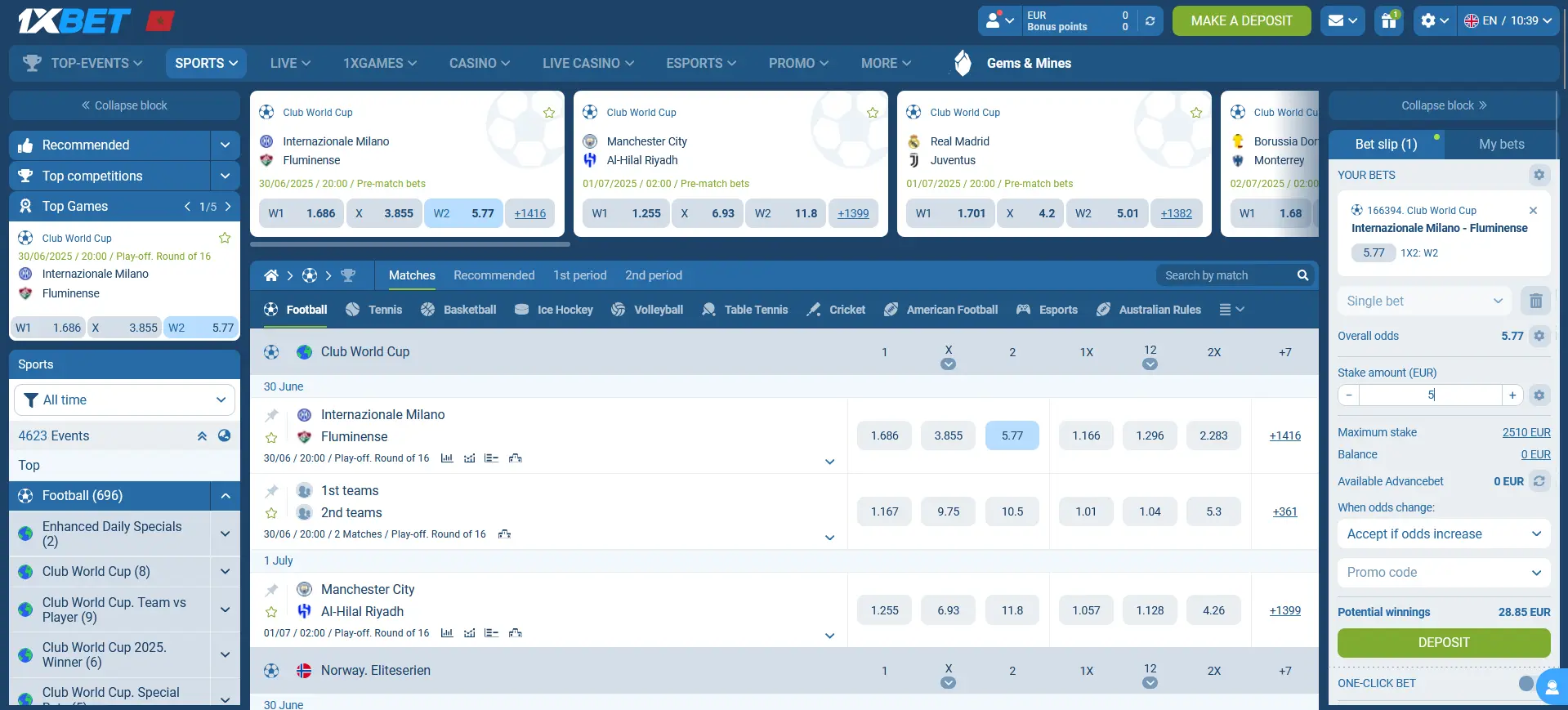
Task: Click the Search by match field
Action: pos(1226,275)
